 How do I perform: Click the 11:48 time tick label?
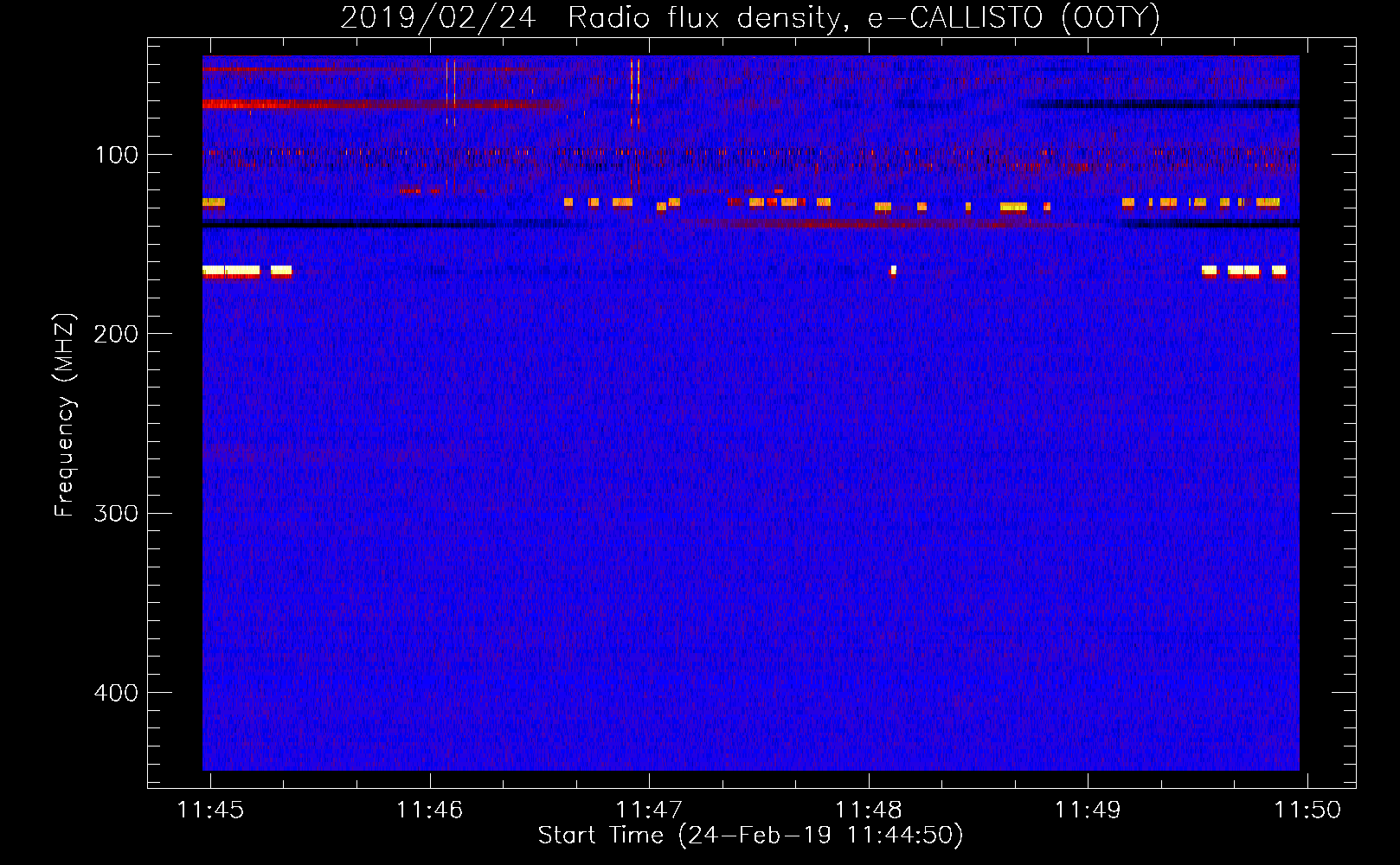[868, 810]
